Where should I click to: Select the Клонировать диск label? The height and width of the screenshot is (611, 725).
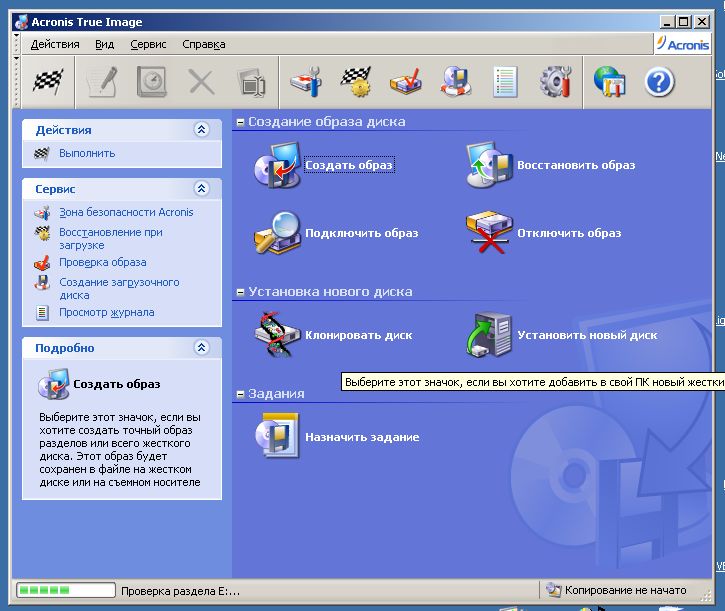tap(359, 335)
